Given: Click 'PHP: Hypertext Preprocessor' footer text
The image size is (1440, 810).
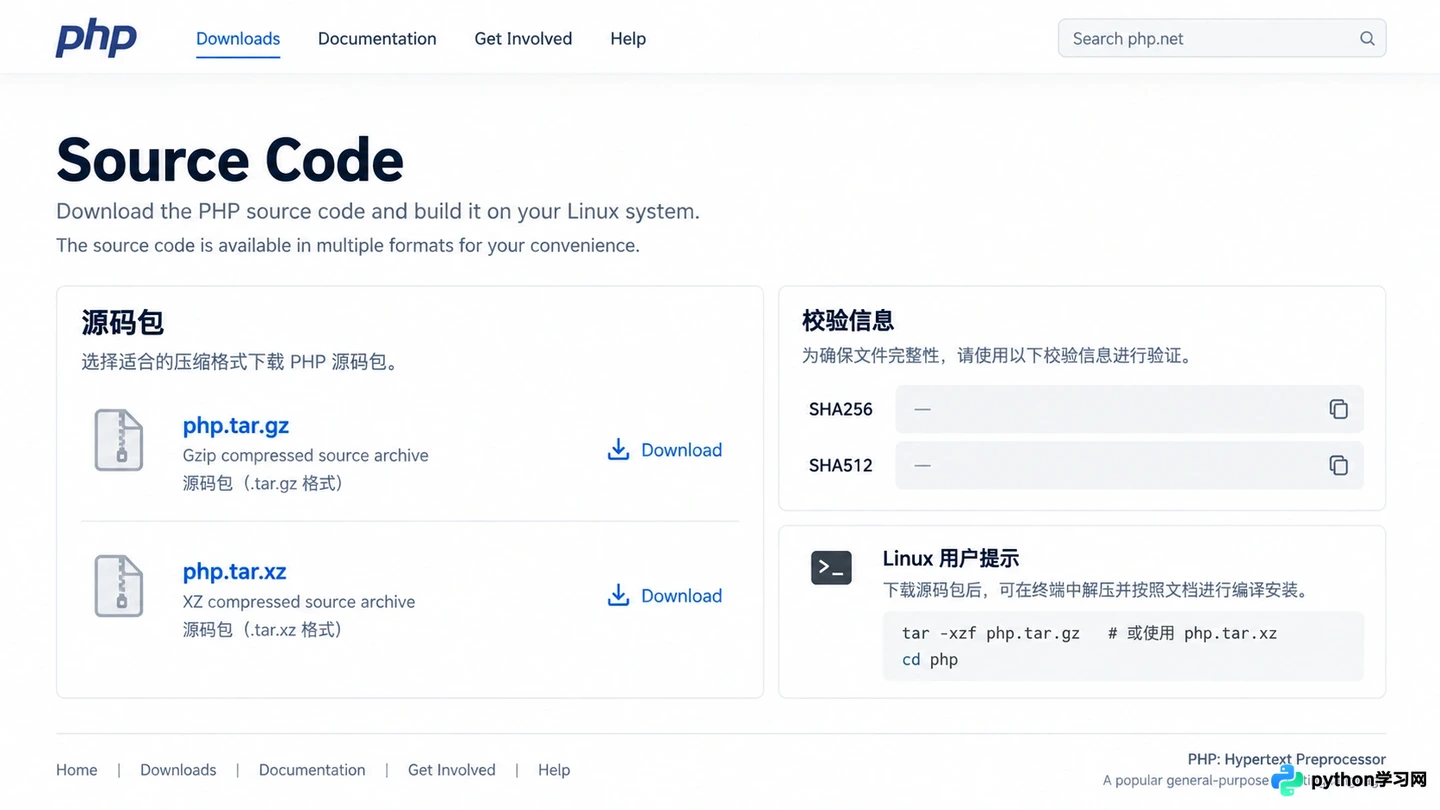Looking at the screenshot, I should 1287,759.
